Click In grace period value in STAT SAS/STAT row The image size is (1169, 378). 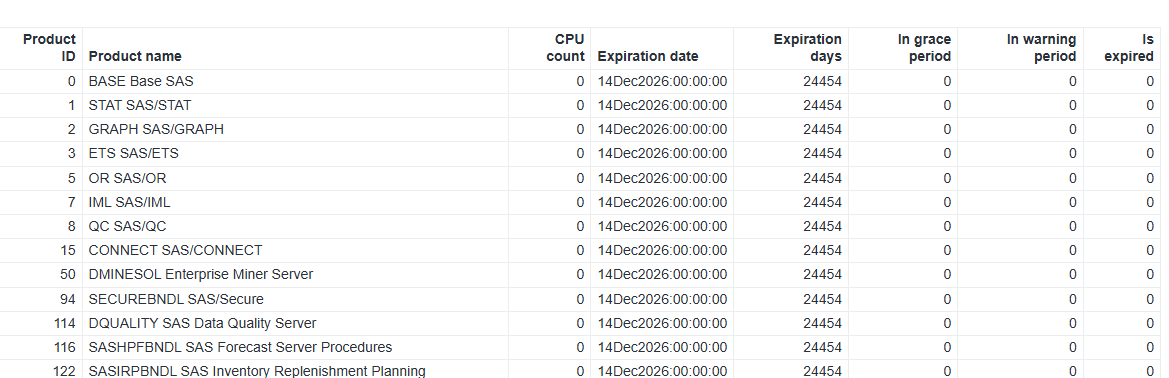903,105
